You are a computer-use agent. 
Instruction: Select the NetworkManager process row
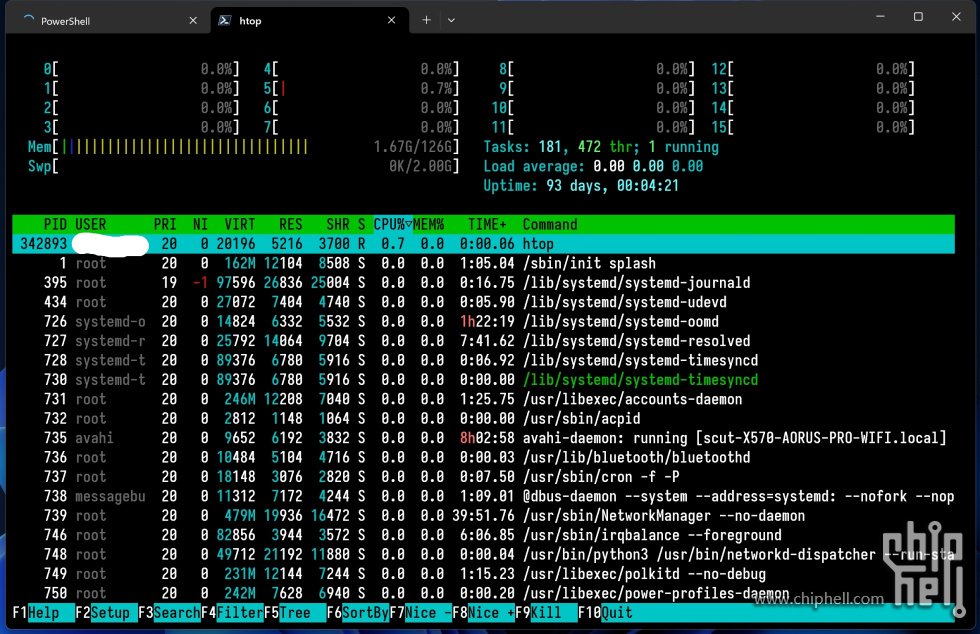click(483, 515)
